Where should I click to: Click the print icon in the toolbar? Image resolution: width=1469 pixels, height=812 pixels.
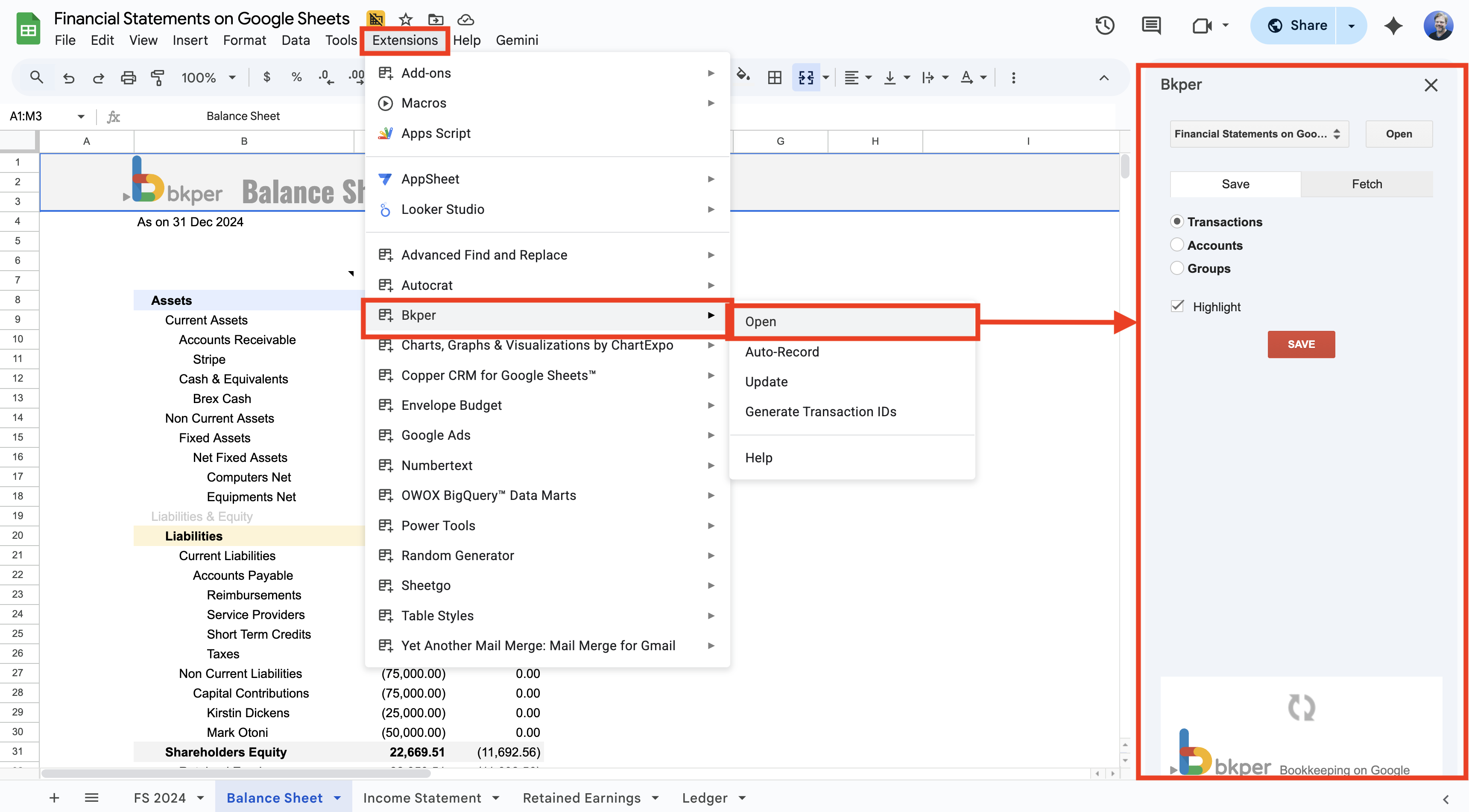pyautogui.click(x=128, y=77)
